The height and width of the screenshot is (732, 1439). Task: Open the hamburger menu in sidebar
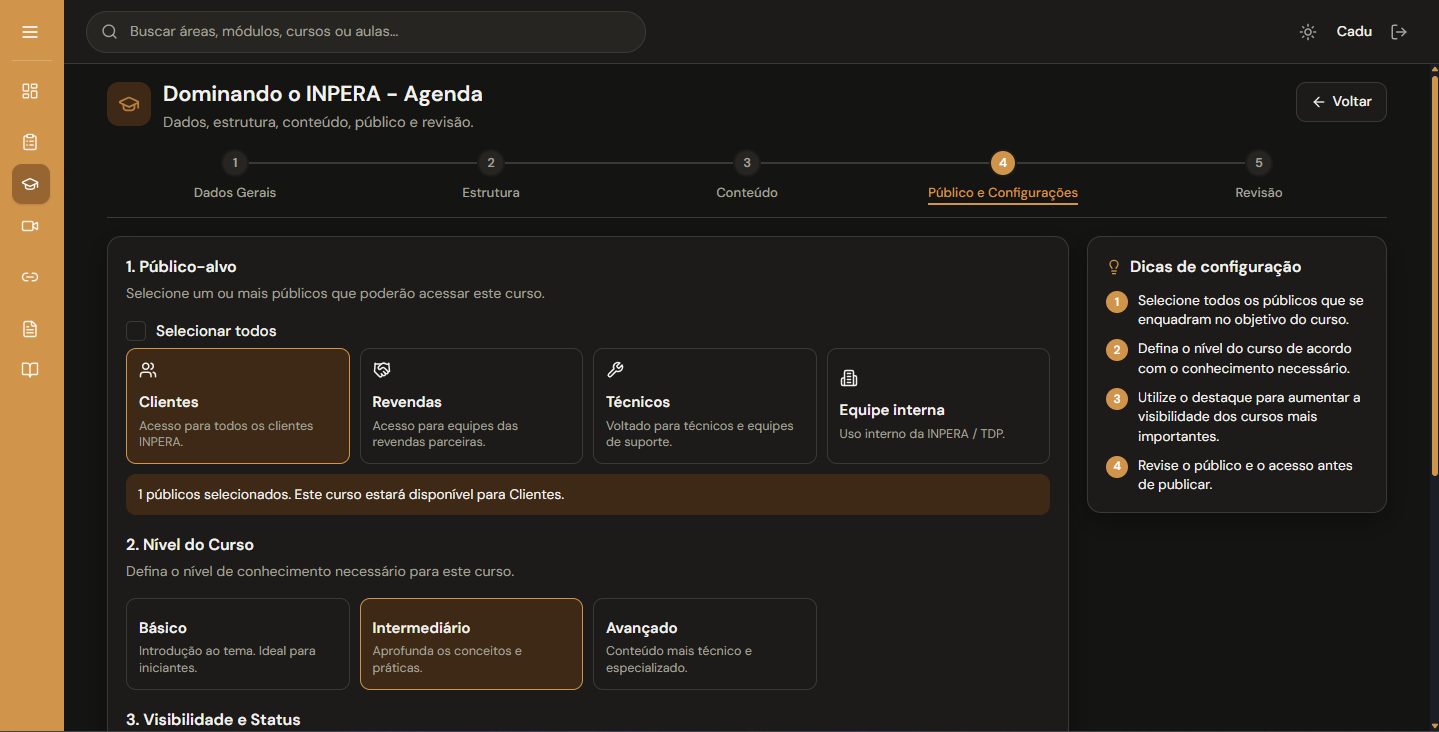30,32
